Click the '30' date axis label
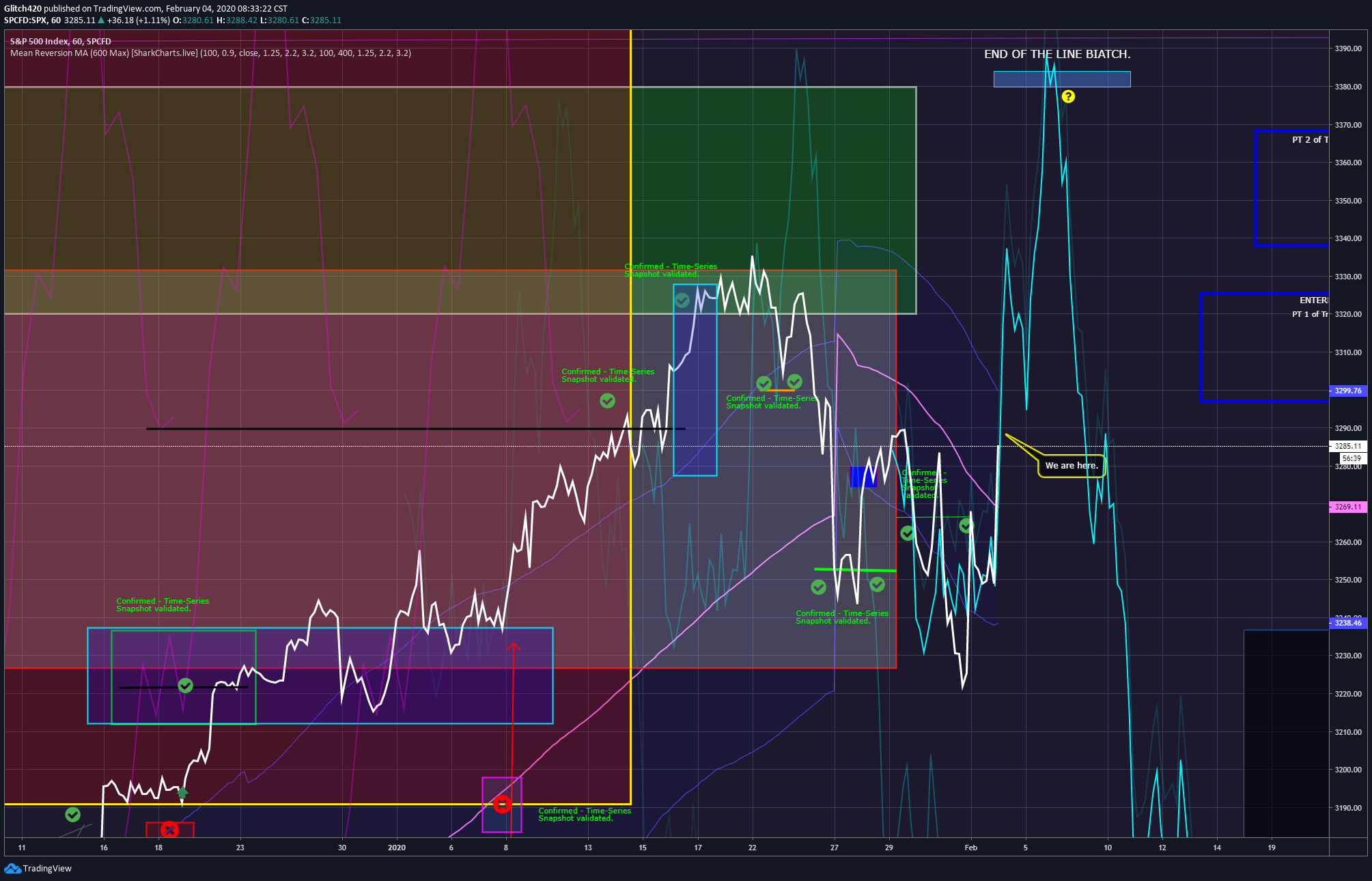1372x881 pixels. [x=342, y=848]
